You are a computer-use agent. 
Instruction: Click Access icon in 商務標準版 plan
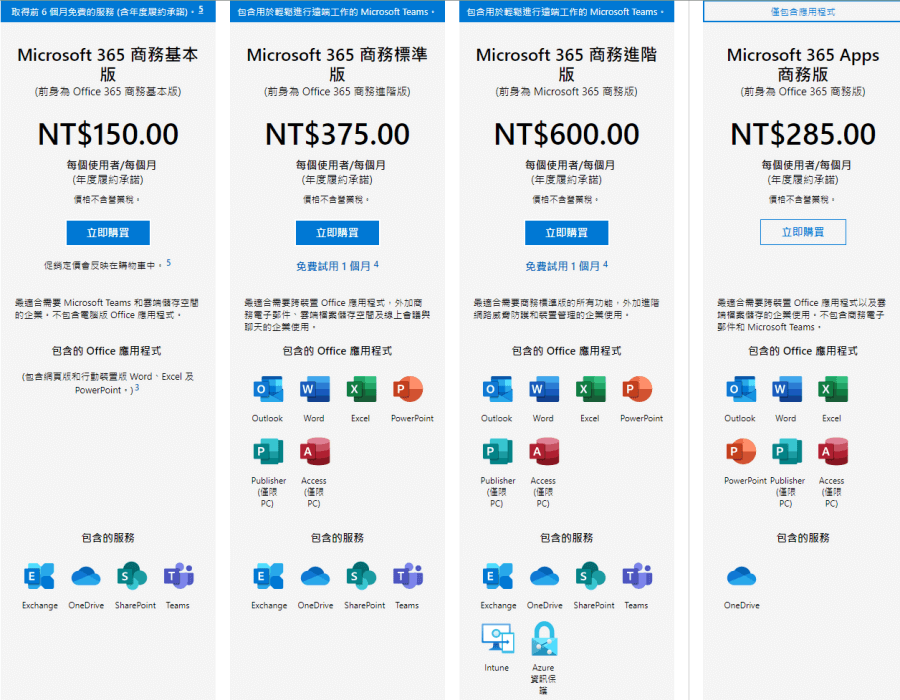(315, 452)
